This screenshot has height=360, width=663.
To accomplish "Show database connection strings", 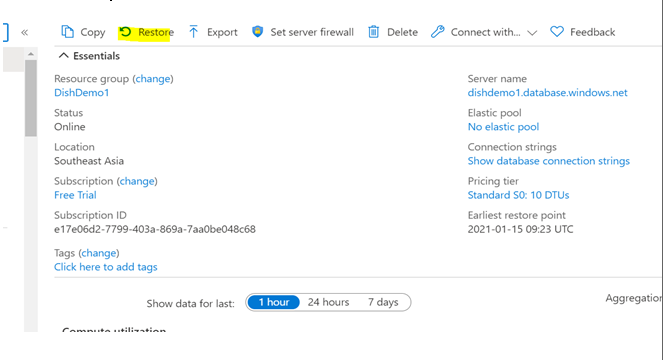I will click(x=549, y=161).
